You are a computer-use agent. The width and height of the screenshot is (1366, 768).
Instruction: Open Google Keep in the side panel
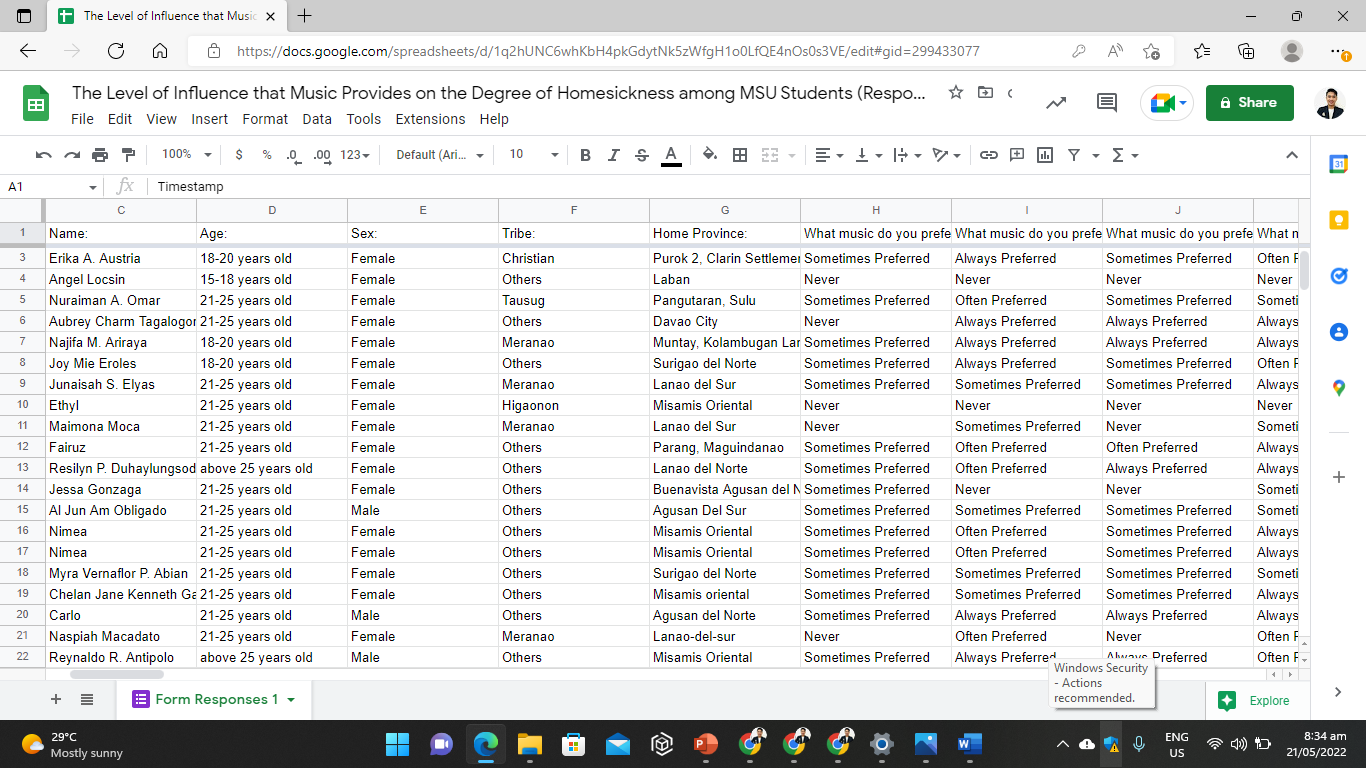(x=1339, y=220)
